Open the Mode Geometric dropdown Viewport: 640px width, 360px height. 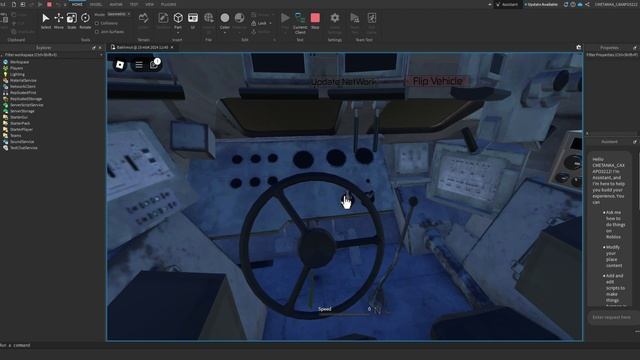(119, 14)
